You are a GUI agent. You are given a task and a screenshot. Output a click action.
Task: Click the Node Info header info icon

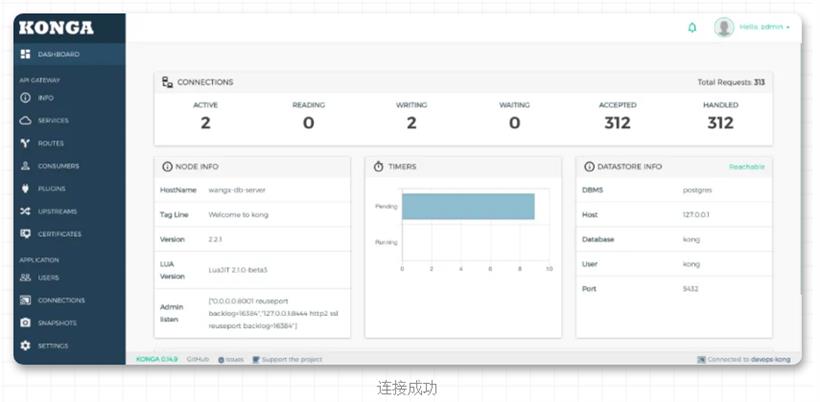click(x=167, y=167)
